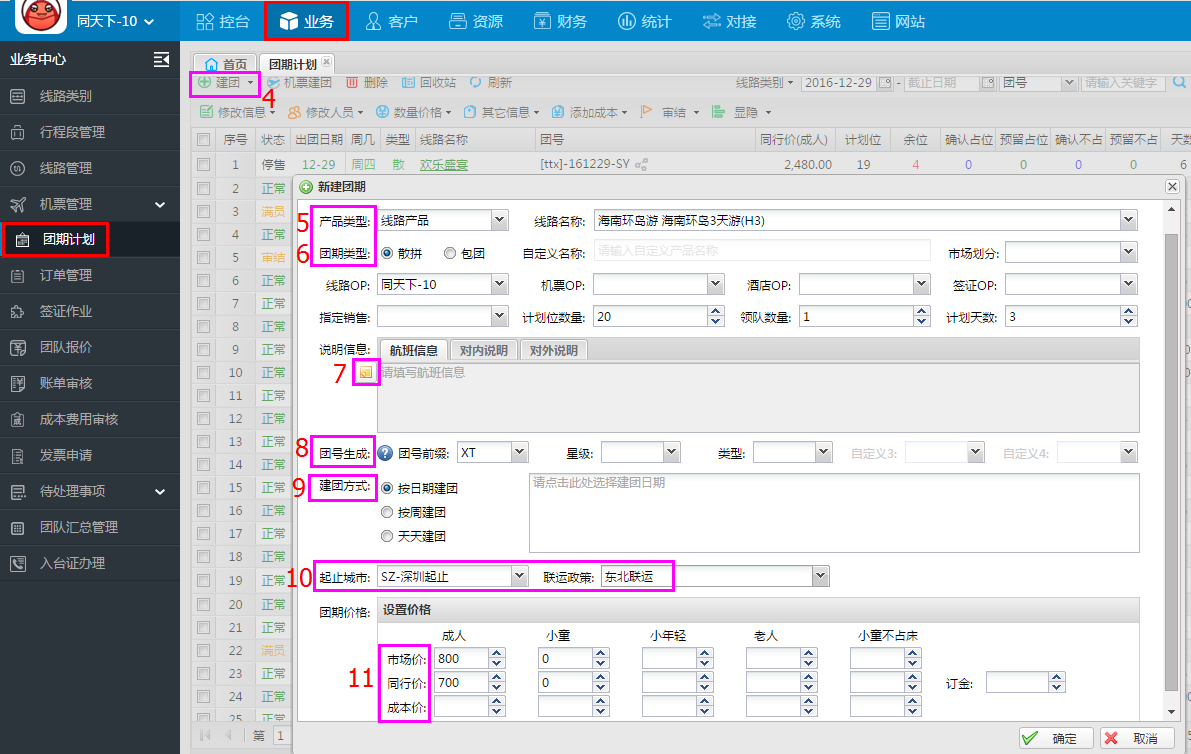Click the 确定 button
This screenshot has width=1191, height=754.
click(x=1056, y=738)
